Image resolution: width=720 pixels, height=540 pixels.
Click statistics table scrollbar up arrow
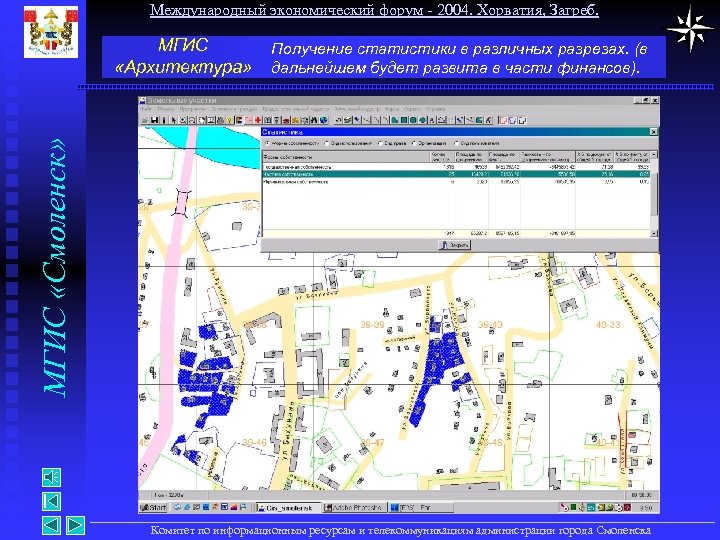(654, 155)
